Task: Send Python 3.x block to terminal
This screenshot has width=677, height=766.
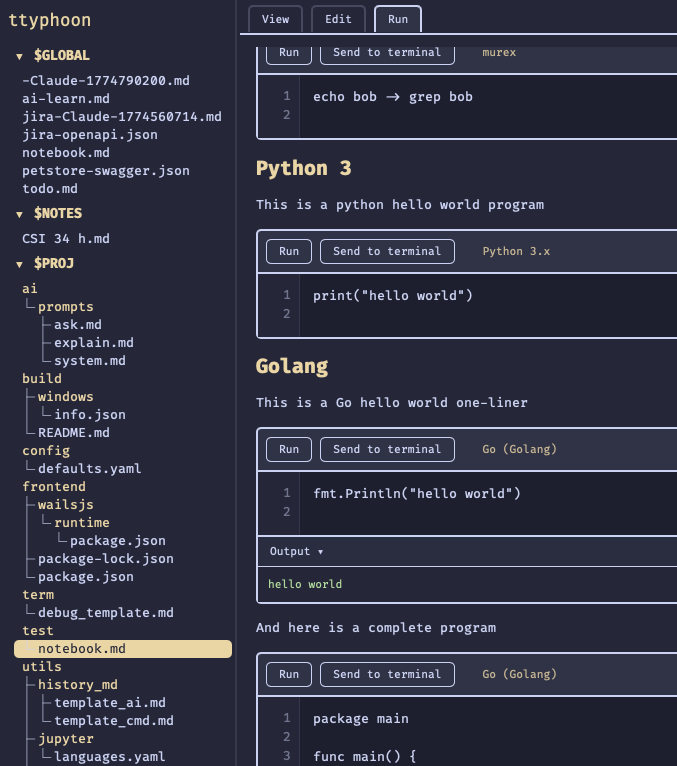Action: 387,251
